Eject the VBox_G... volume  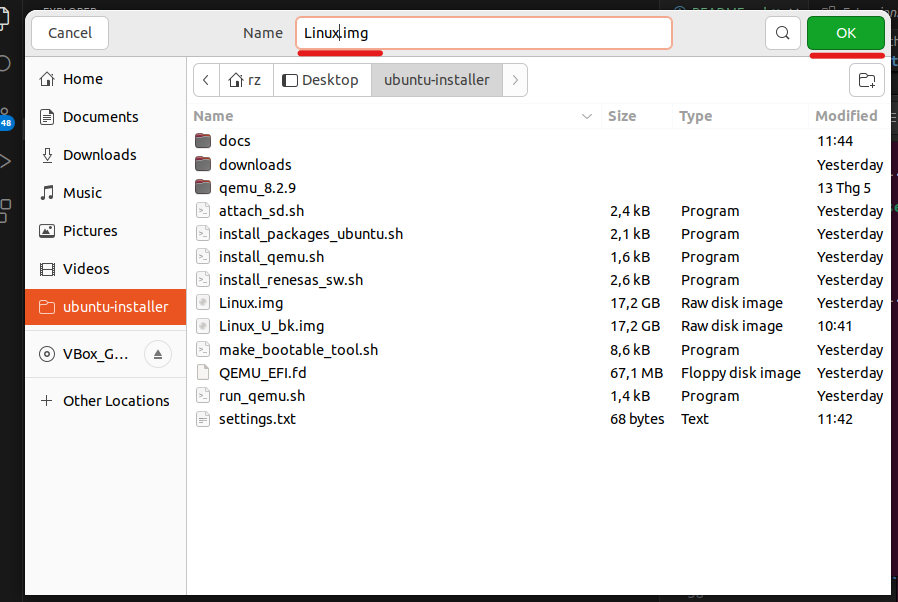tap(158, 353)
